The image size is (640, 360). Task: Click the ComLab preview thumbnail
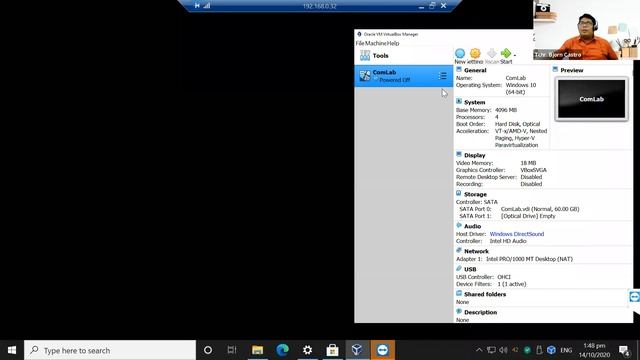coord(591,99)
